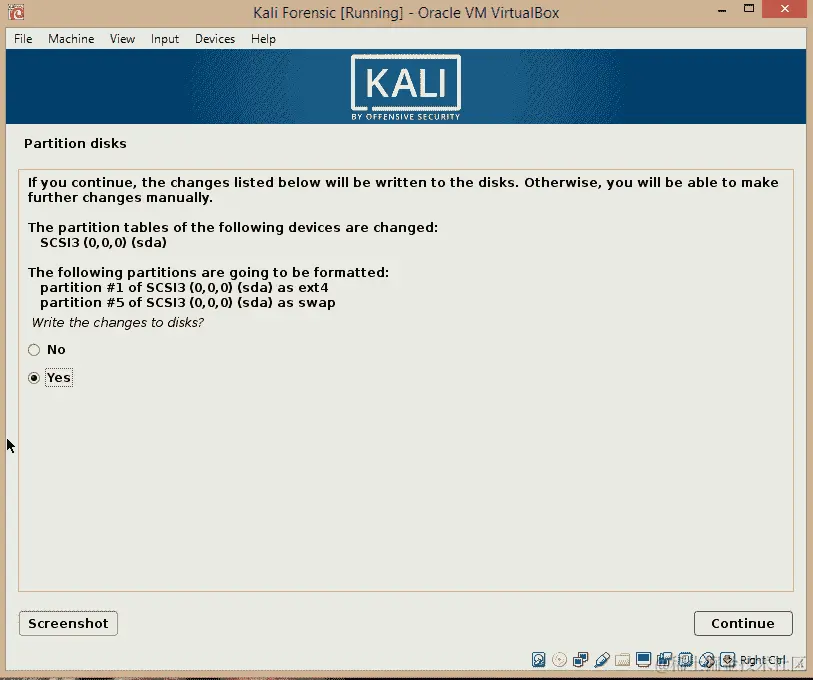The image size is (813, 680).
Task: Click the 'Write the changes to disks?' text
Action: click(x=118, y=323)
